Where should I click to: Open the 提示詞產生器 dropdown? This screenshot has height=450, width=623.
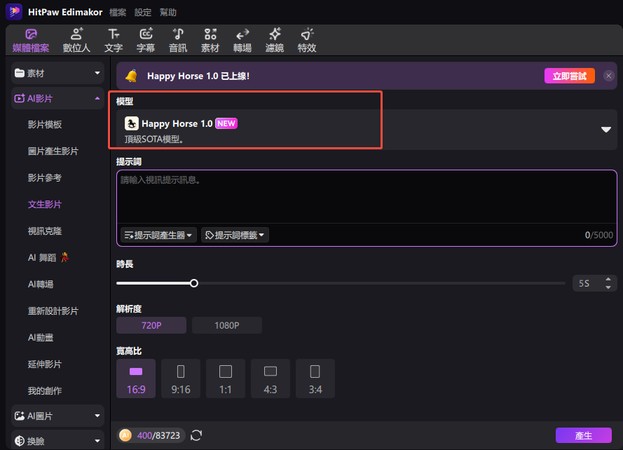[x=158, y=235]
